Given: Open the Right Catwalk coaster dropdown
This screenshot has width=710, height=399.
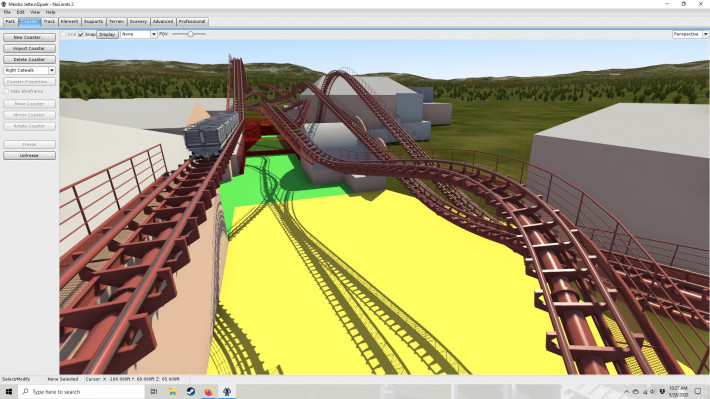Looking at the screenshot, I should click(x=29, y=70).
